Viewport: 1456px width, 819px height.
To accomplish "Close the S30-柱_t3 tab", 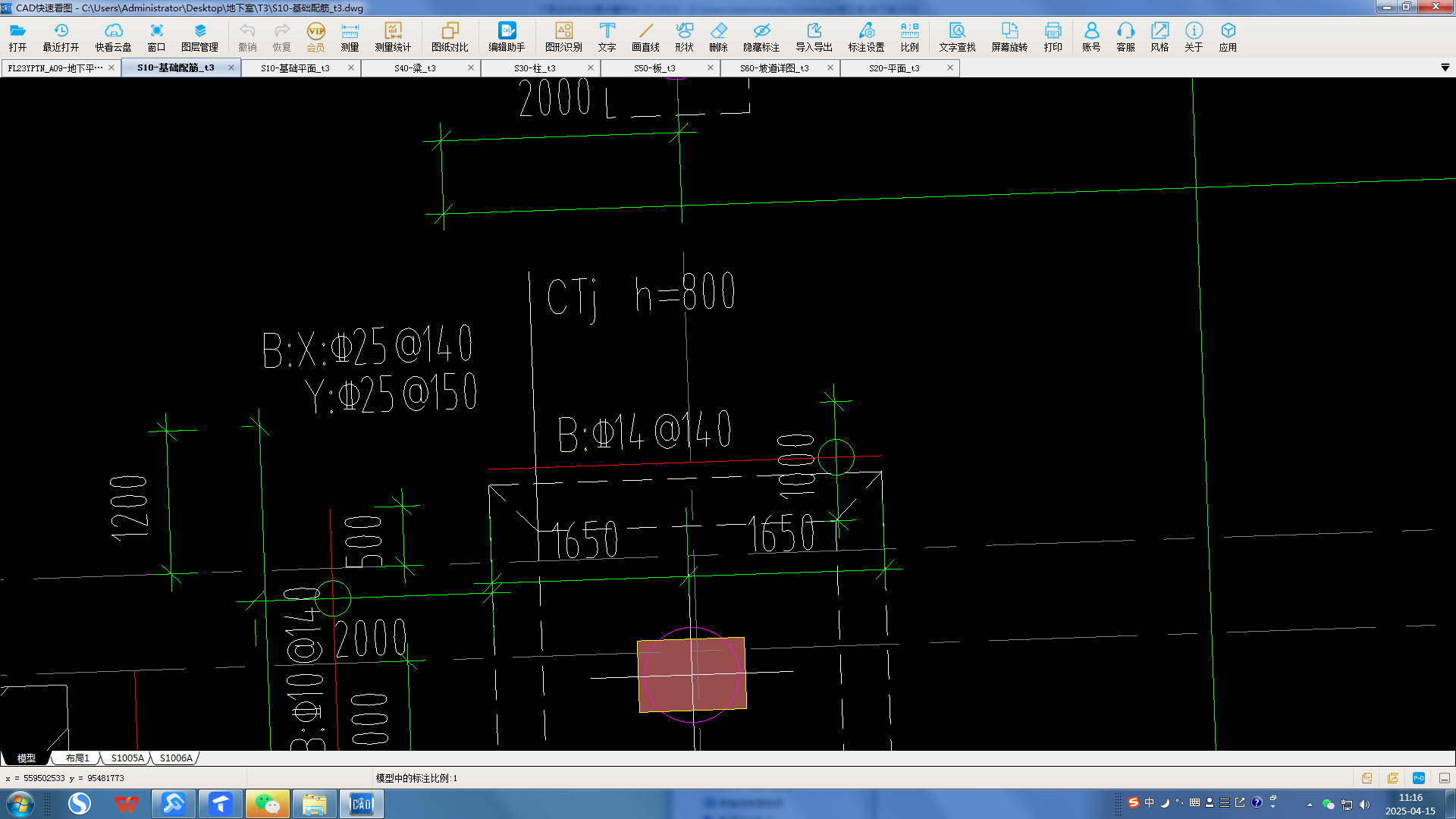I will click(x=591, y=67).
